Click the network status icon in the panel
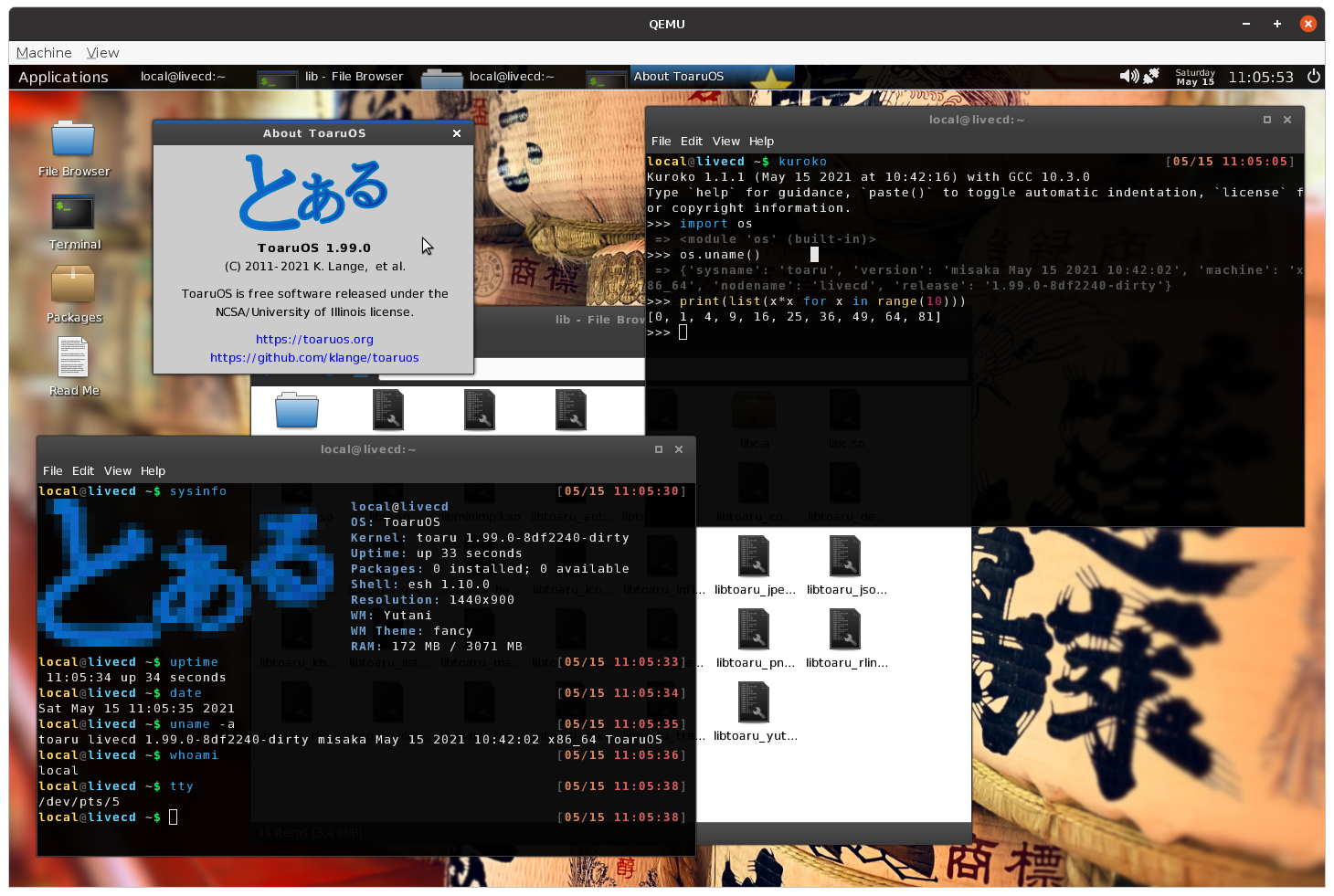The image size is (1334, 896). [1151, 77]
